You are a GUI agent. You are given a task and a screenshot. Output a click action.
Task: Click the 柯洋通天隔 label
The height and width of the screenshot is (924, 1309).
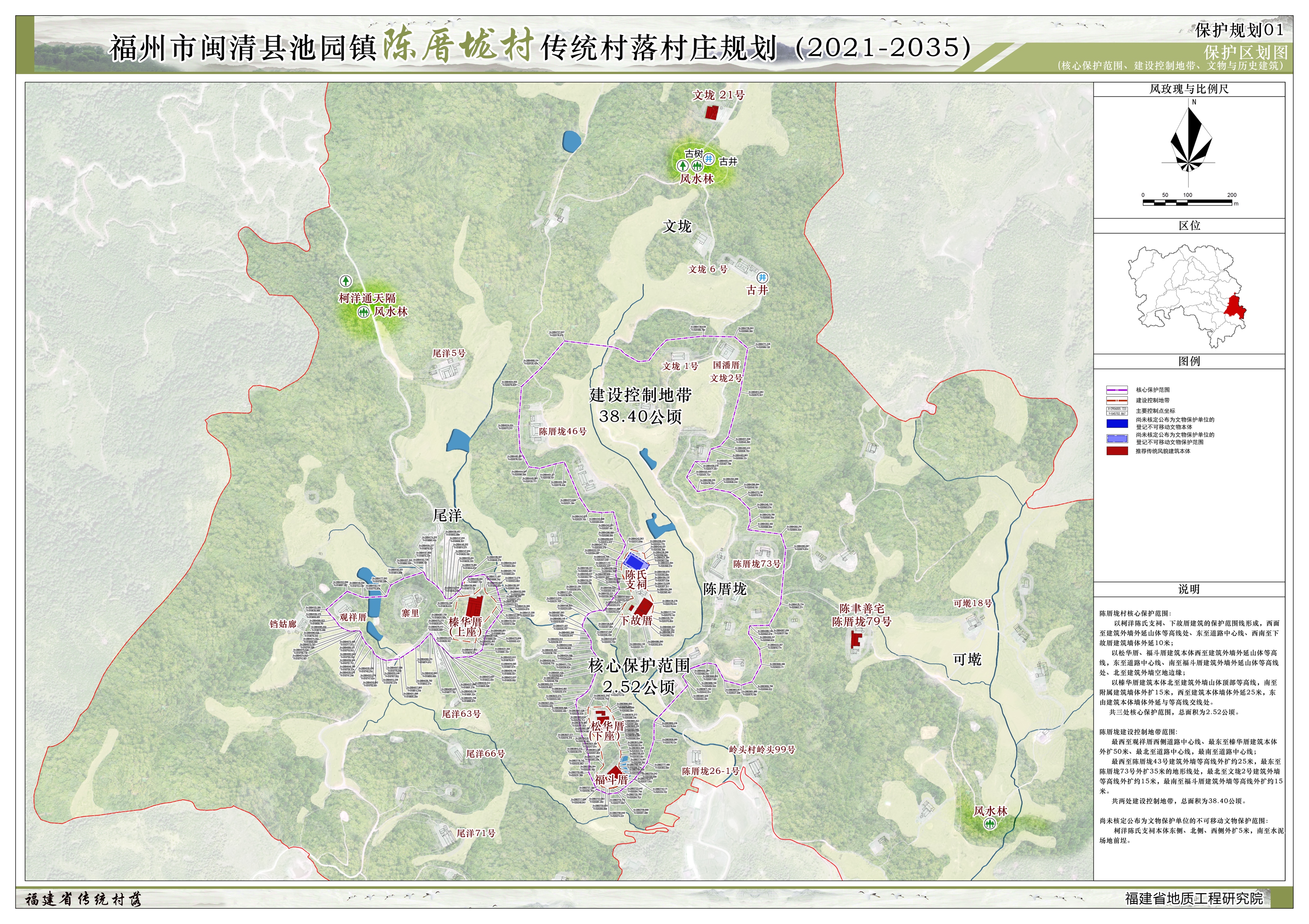[x=367, y=298]
